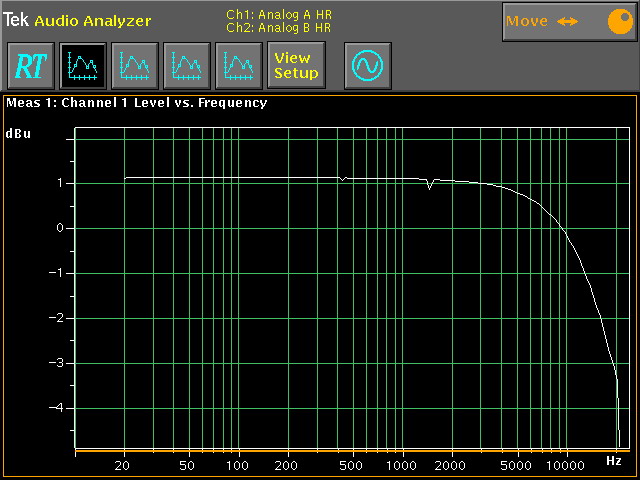Click the Move button label
This screenshot has width=640, height=480.
[x=527, y=21]
